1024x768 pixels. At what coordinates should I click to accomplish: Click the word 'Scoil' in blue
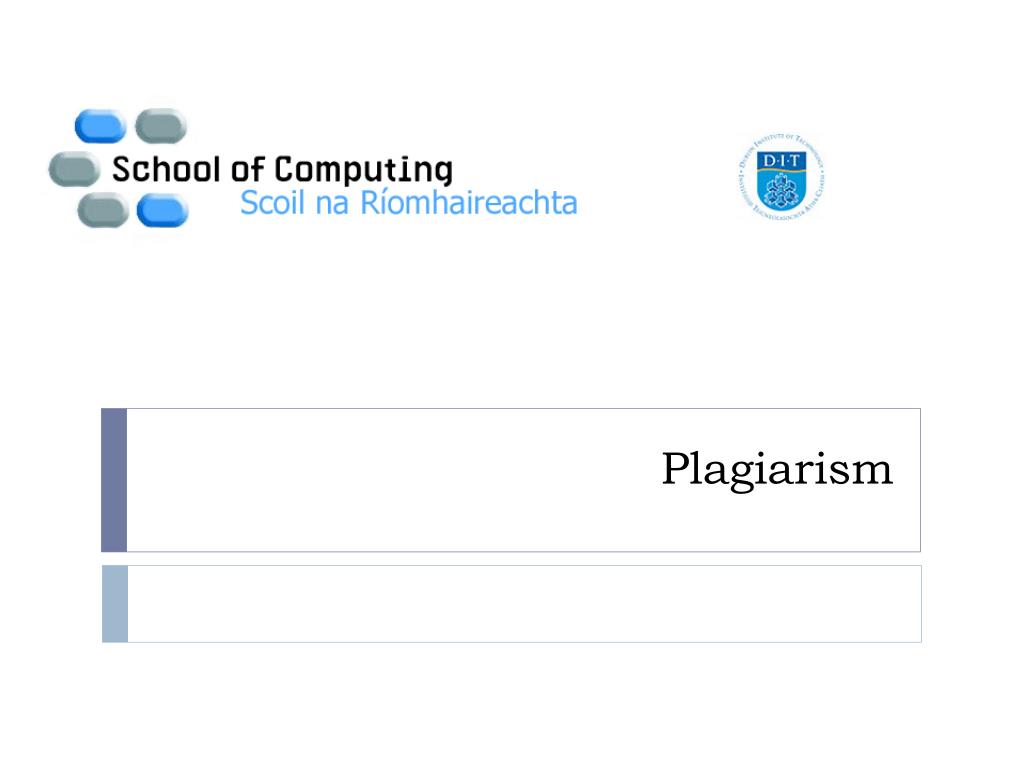tap(272, 202)
